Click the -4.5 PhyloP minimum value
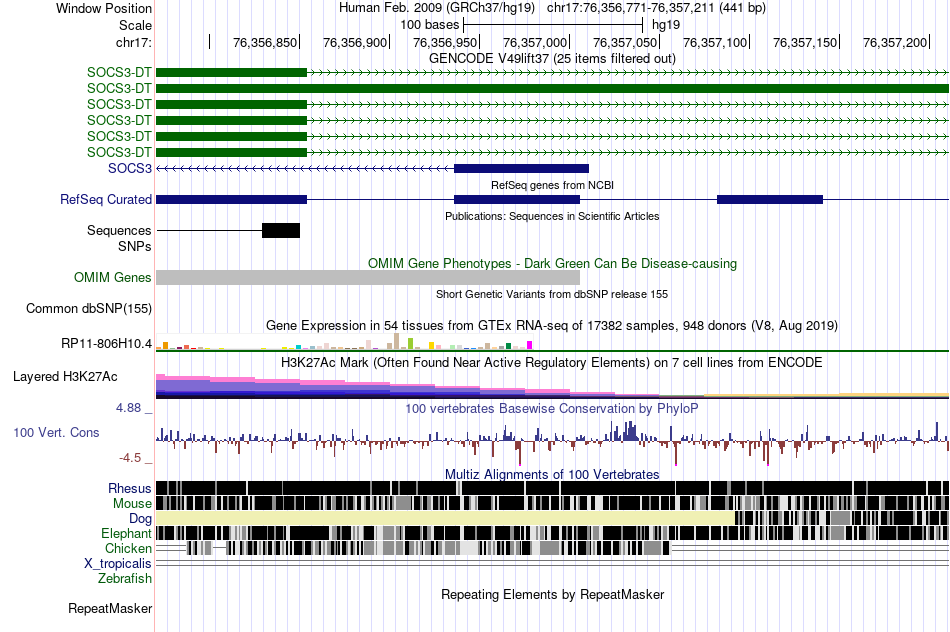This screenshot has width=950, height=632. pos(130,457)
